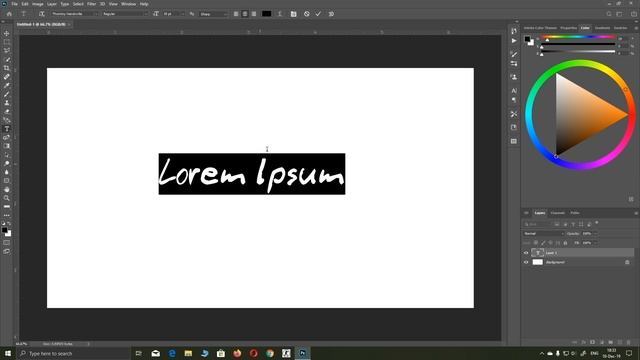Click the hue slider in Color panel
The image size is (640, 360).
click(x=578, y=37)
